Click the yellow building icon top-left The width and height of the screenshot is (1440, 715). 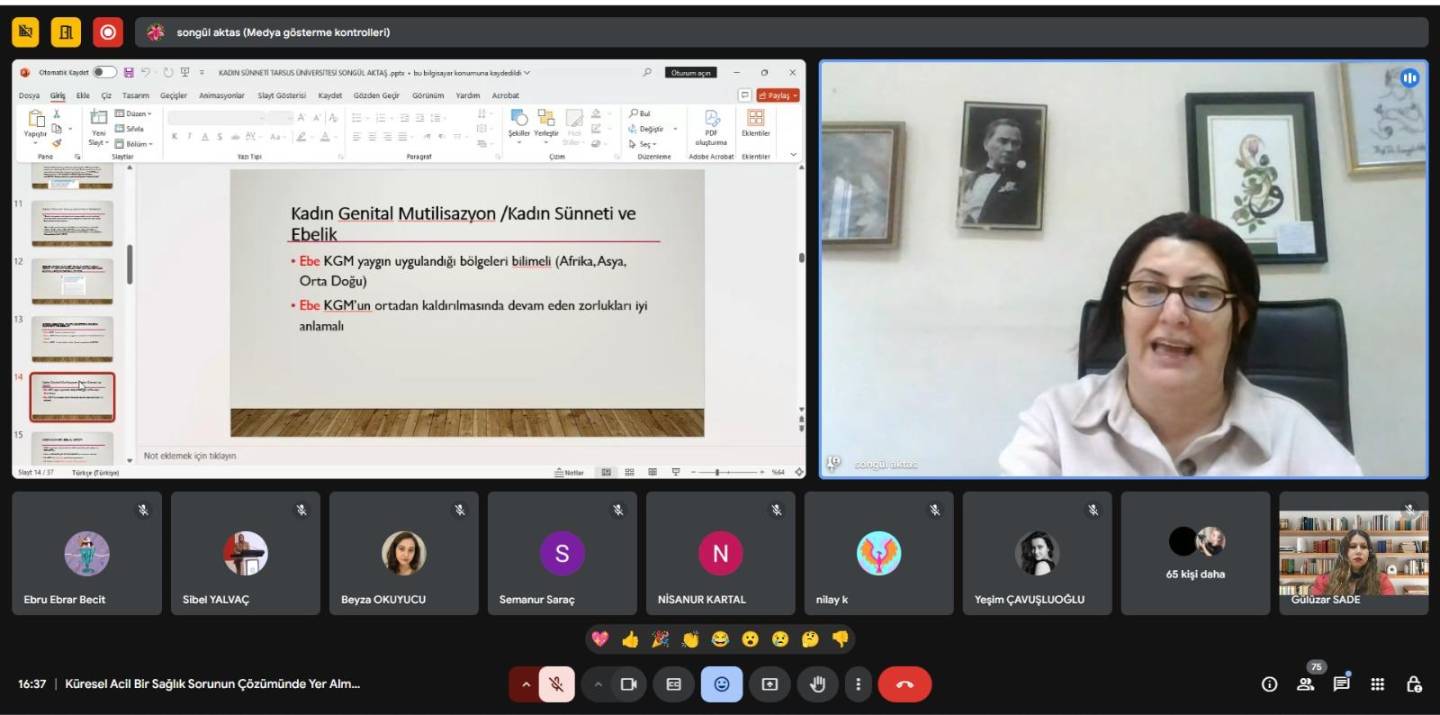(66, 32)
